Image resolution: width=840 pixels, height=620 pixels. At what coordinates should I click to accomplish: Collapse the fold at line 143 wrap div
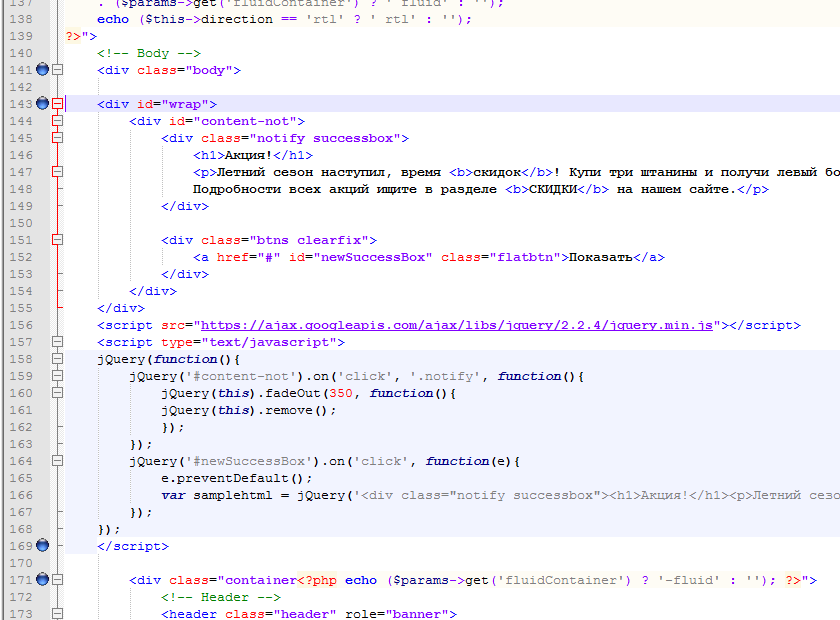57,103
